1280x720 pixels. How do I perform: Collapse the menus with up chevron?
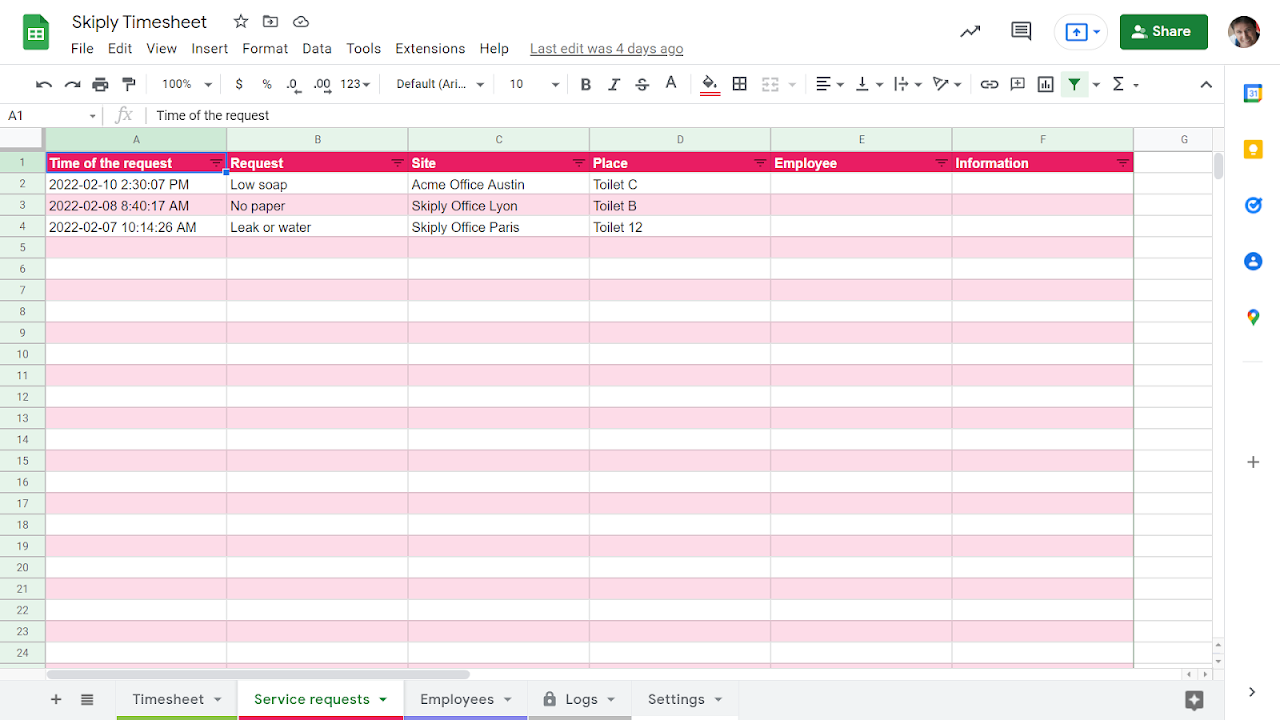(1206, 84)
